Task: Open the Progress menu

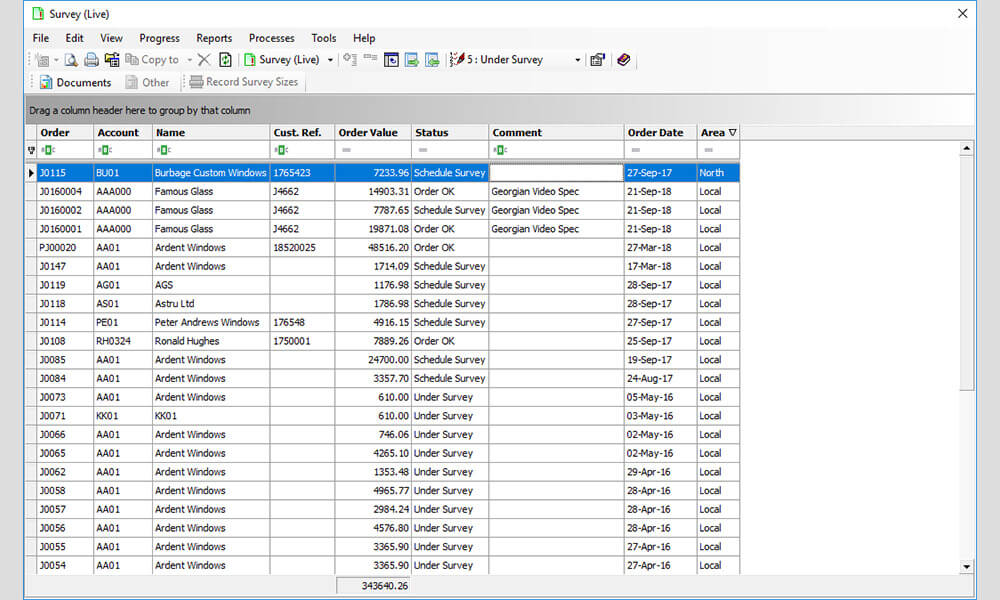Action: pos(159,38)
